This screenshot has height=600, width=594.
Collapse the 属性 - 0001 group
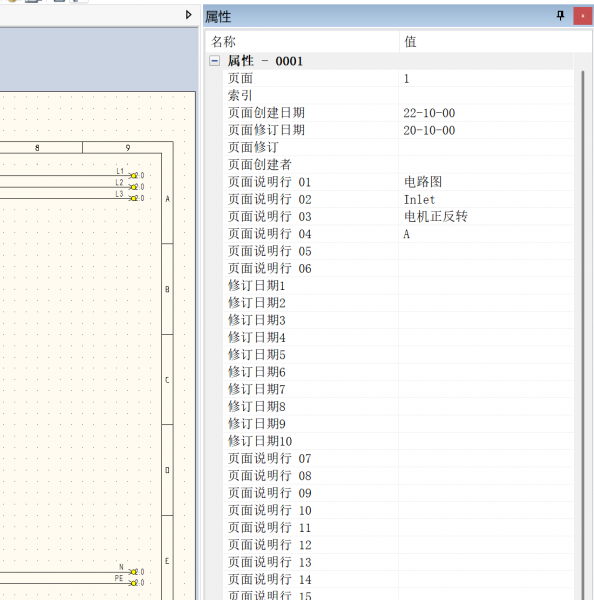pos(215,61)
